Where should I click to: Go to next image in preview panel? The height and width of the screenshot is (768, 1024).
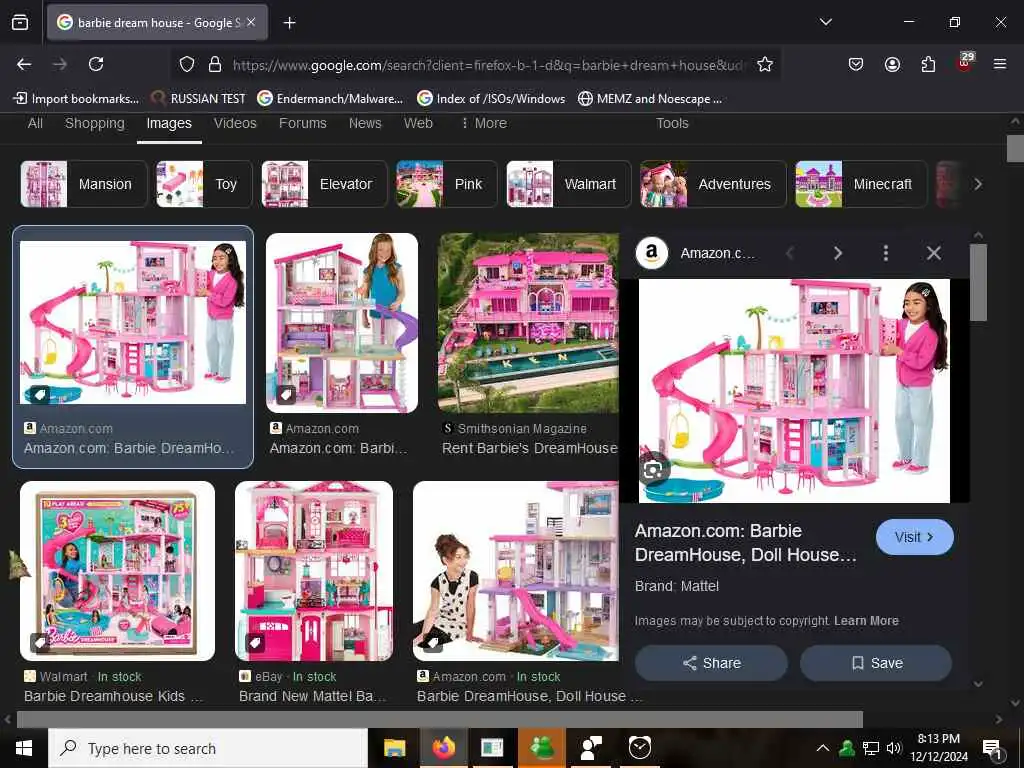coord(838,253)
